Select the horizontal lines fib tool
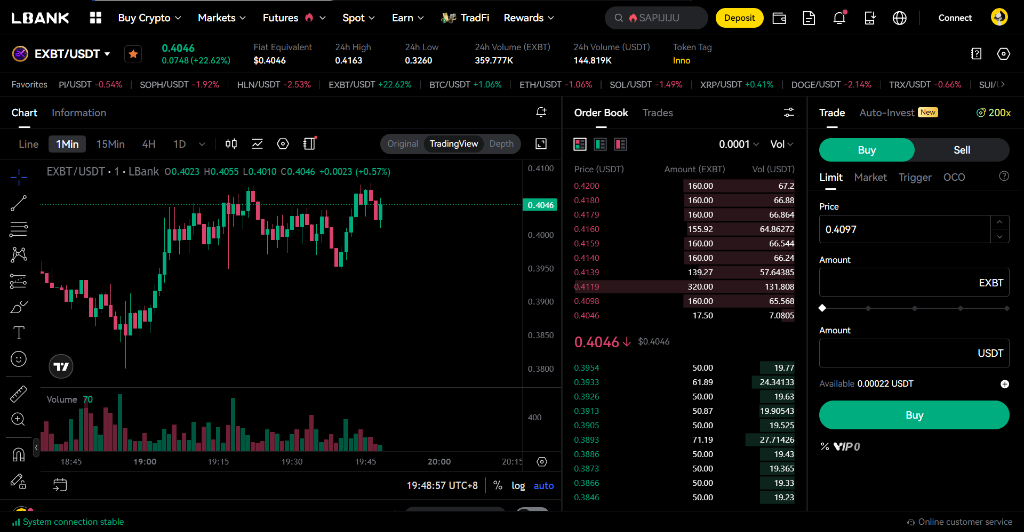This screenshot has height=532, width=1024. click(19, 229)
